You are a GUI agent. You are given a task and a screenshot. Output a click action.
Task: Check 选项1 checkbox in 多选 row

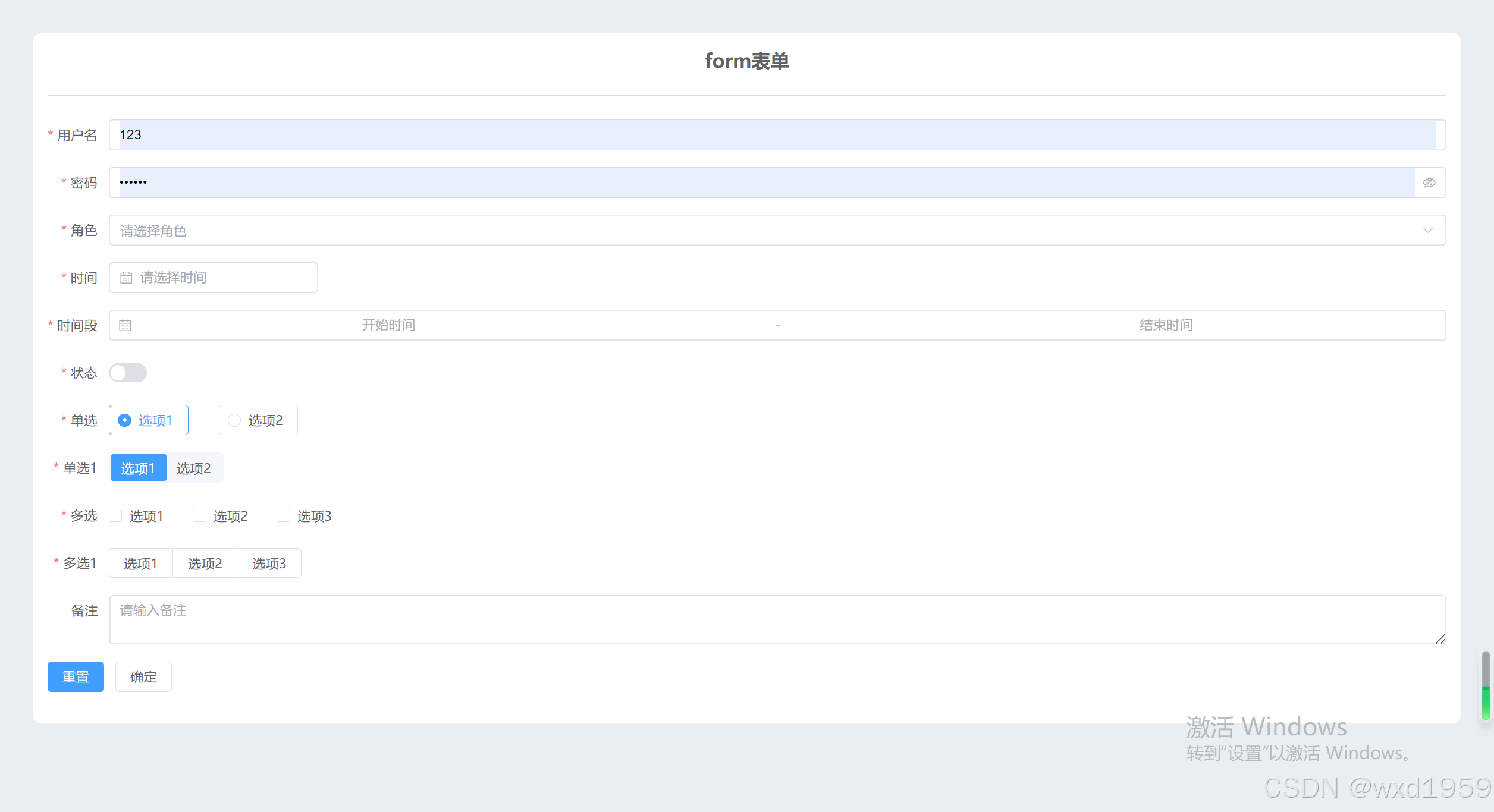pyautogui.click(x=116, y=515)
